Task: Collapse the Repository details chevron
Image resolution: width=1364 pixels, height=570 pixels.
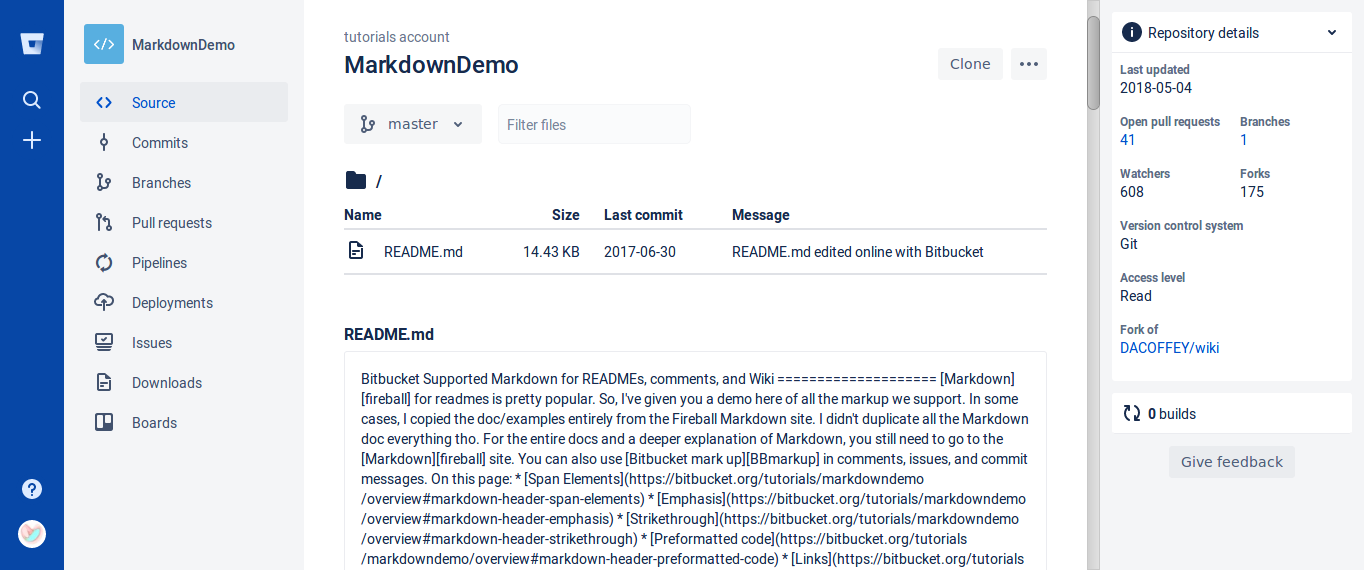Action: coord(1332,33)
